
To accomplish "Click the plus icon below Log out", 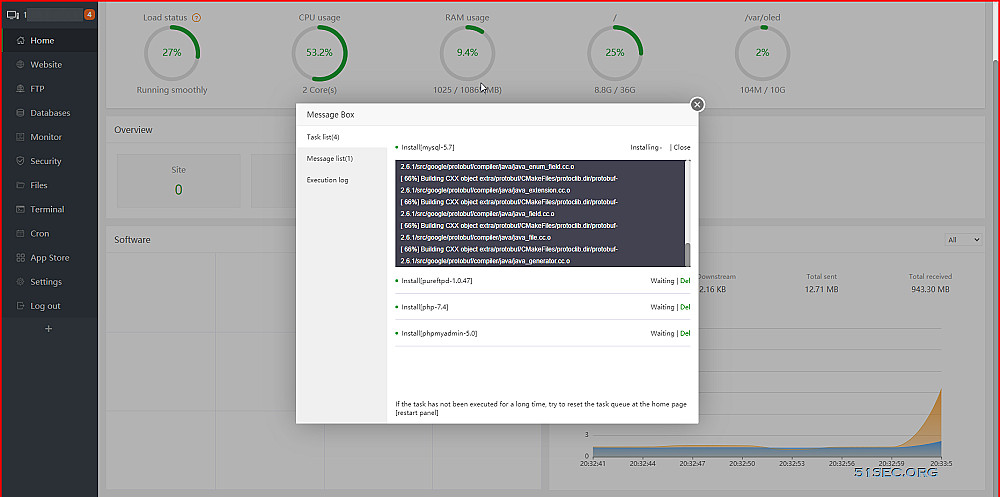I will tap(48, 329).
